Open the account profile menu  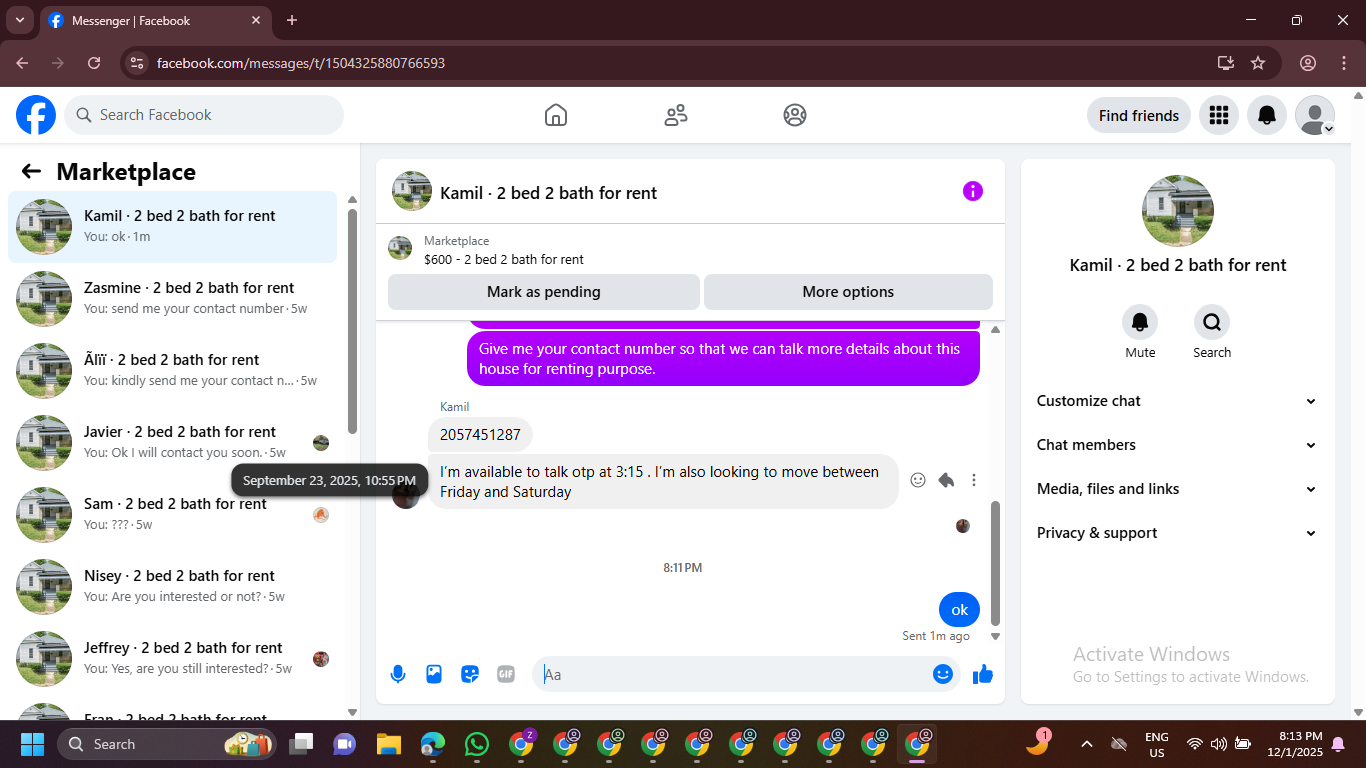pos(1315,115)
